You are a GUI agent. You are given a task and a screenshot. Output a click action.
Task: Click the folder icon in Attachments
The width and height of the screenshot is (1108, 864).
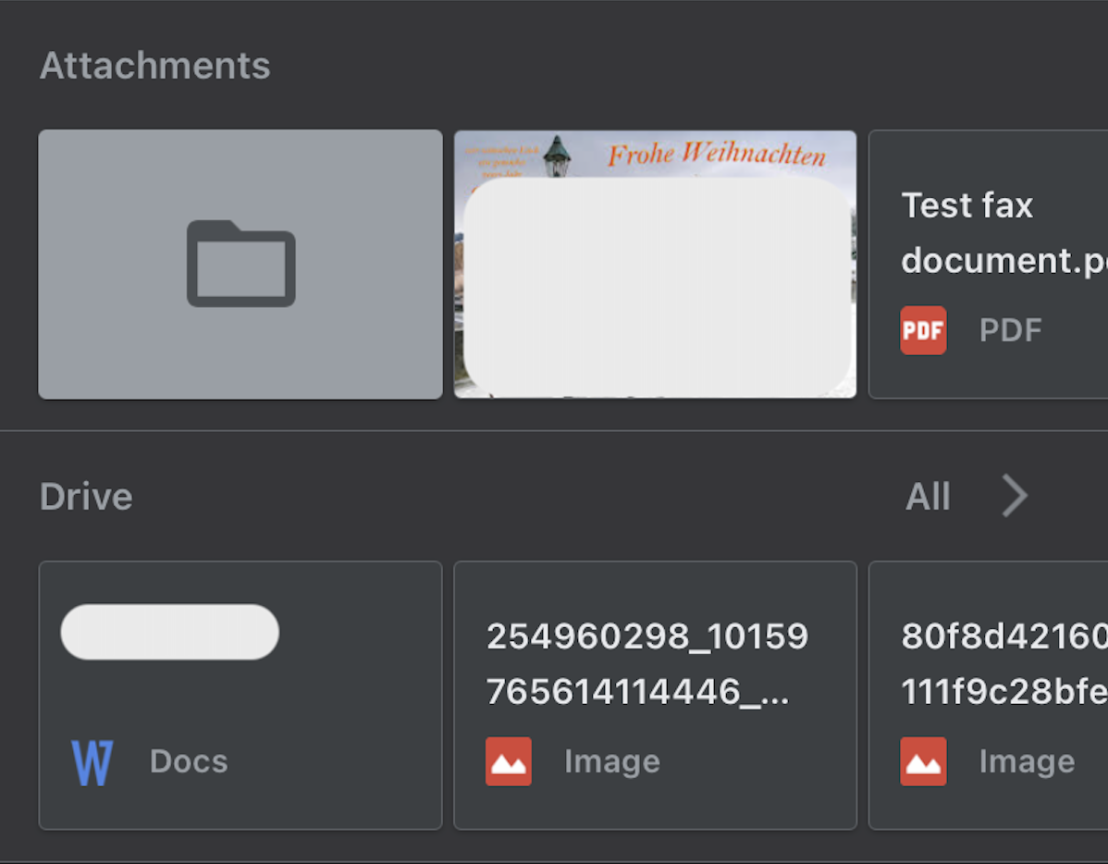click(x=241, y=264)
